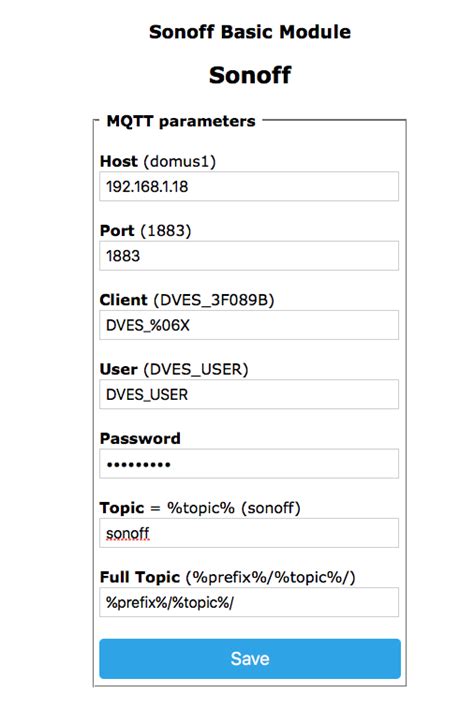Click the bold User label
The image size is (474, 708).
pyautogui.click(x=118, y=369)
